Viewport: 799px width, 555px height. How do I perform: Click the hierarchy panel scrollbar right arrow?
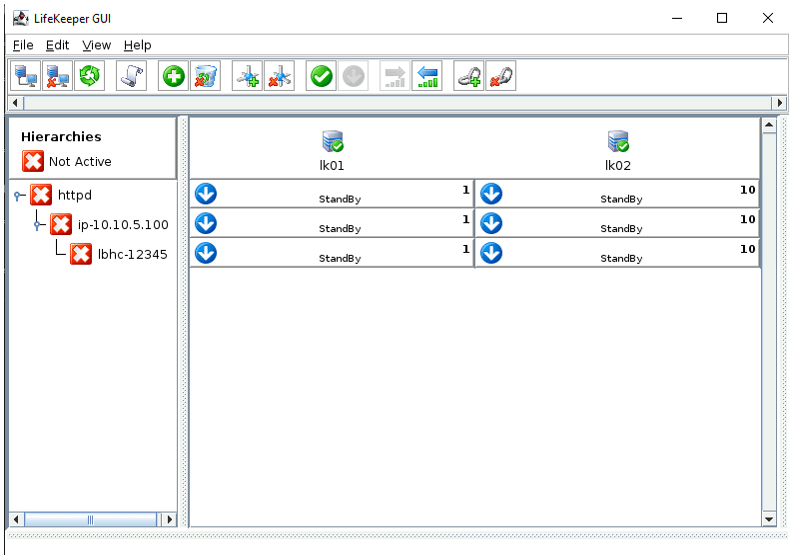coord(169,519)
